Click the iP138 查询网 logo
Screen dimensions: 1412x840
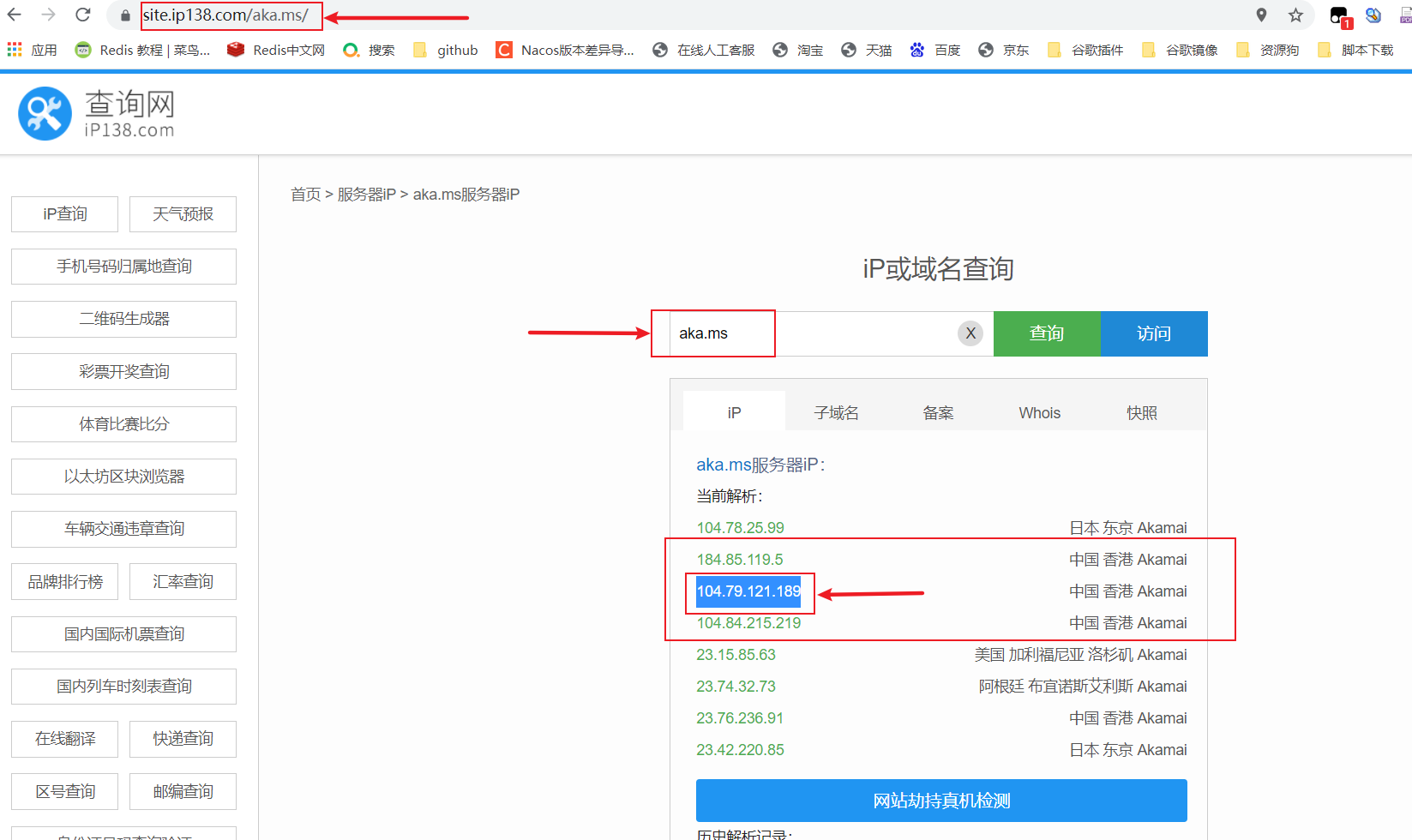coord(96,113)
